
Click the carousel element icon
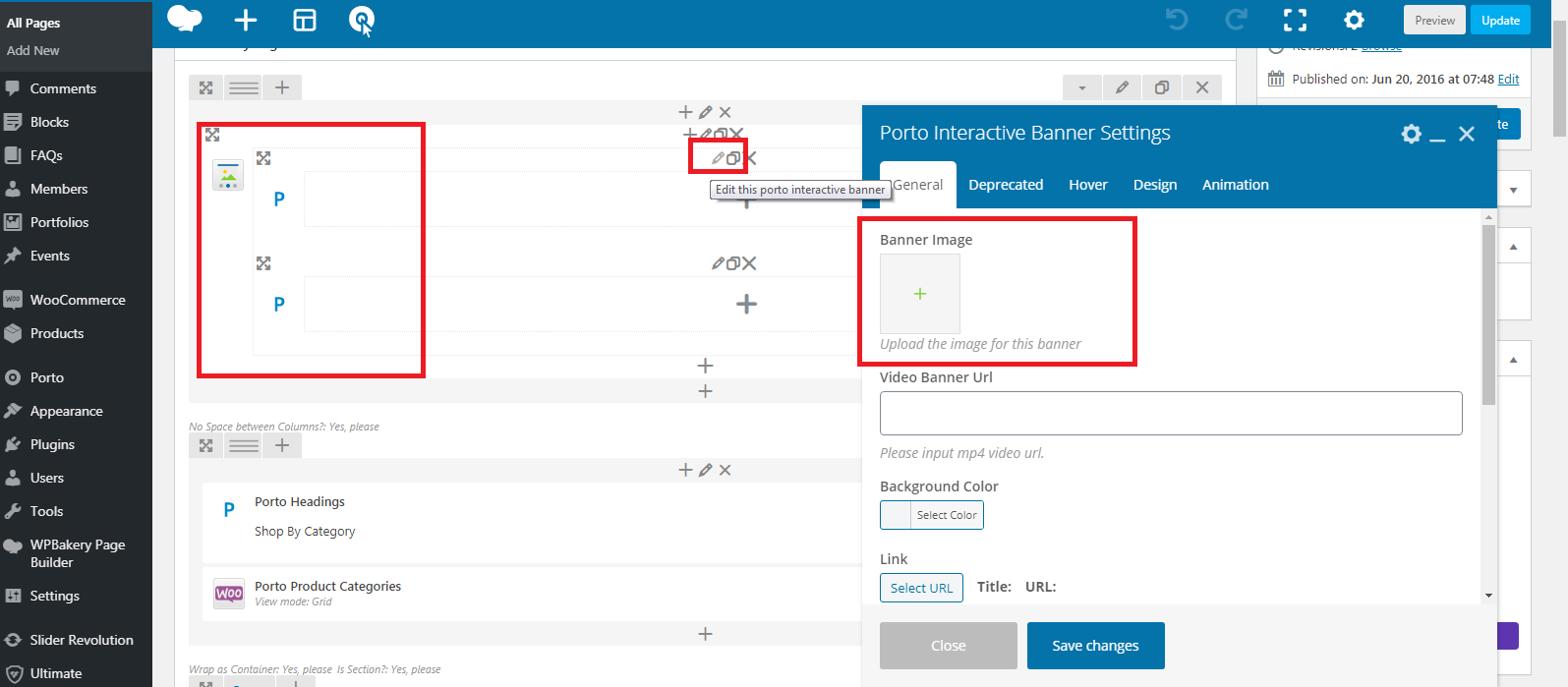click(228, 176)
